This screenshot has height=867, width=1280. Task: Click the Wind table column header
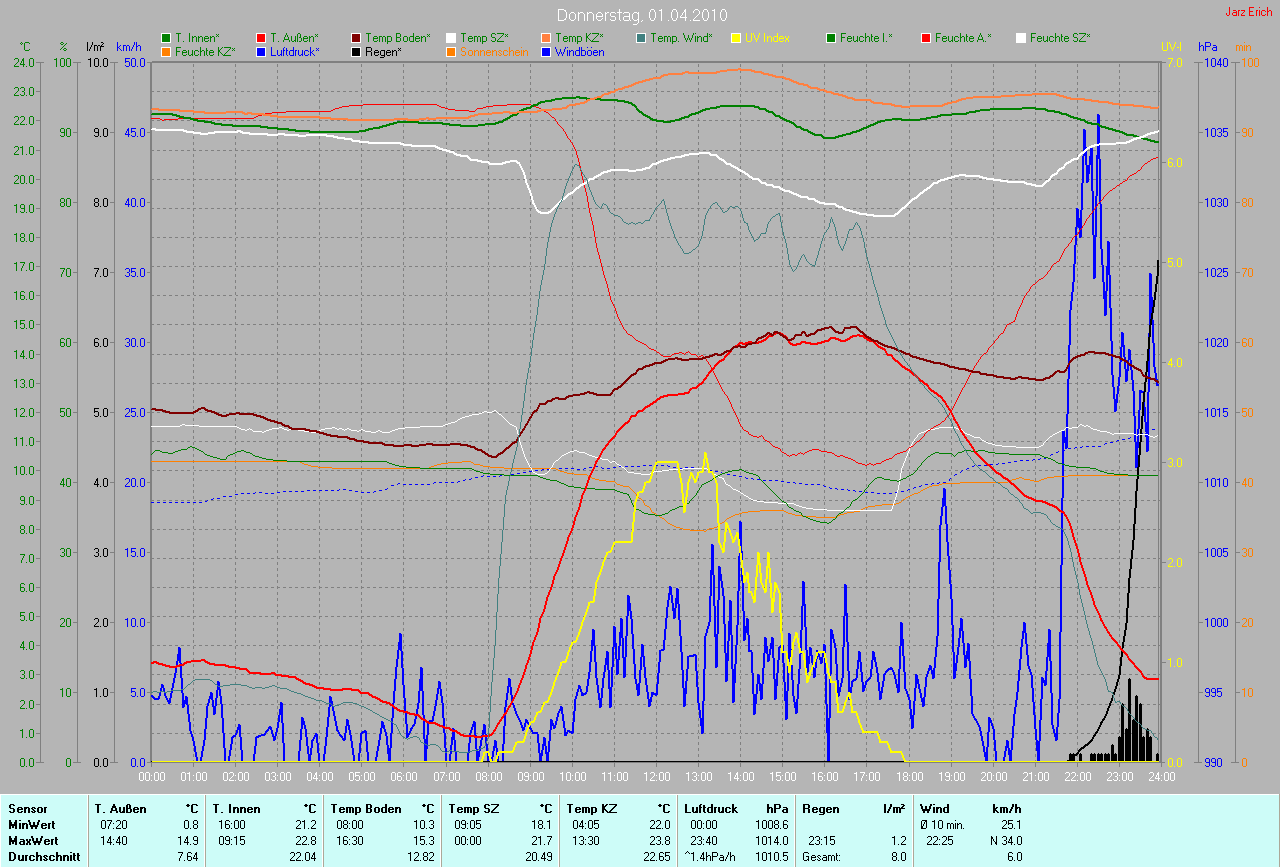coord(934,809)
